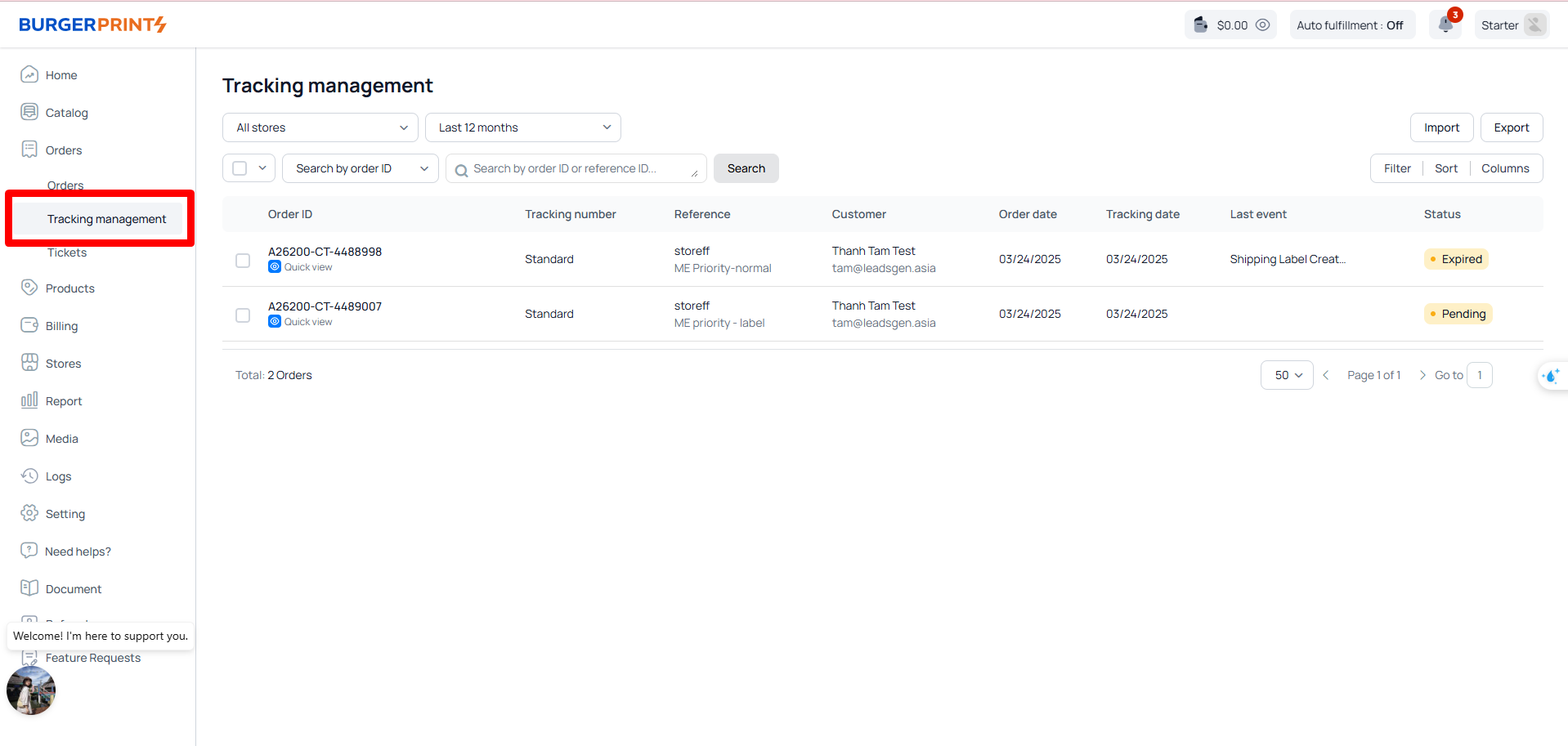1568x746 pixels.
Task: Go to Products in the sidebar
Action: [69, 288]
